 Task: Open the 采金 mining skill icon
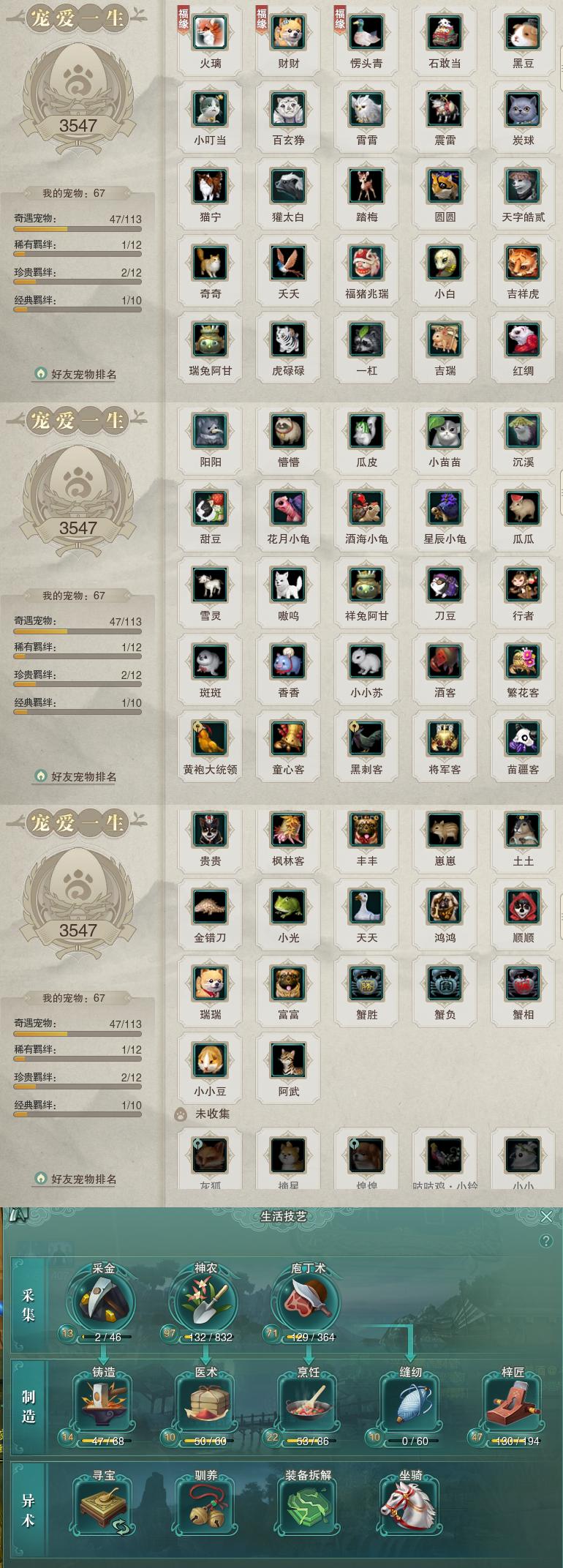tap(102, 1302)
